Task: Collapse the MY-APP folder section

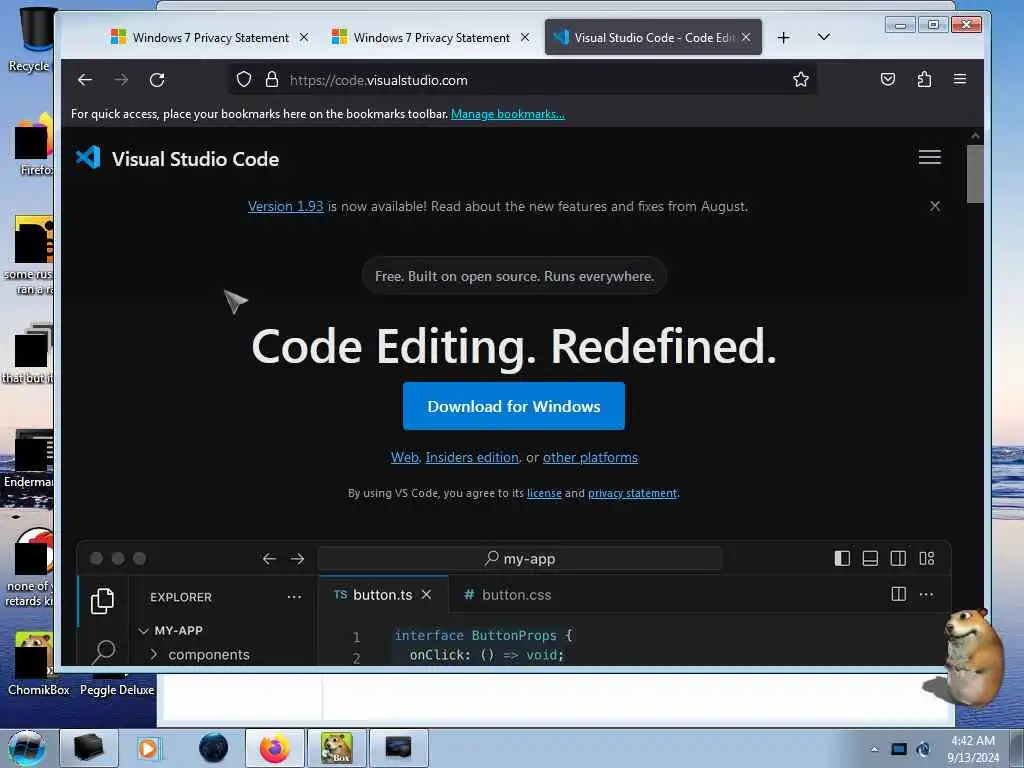Action: point(172,631)
